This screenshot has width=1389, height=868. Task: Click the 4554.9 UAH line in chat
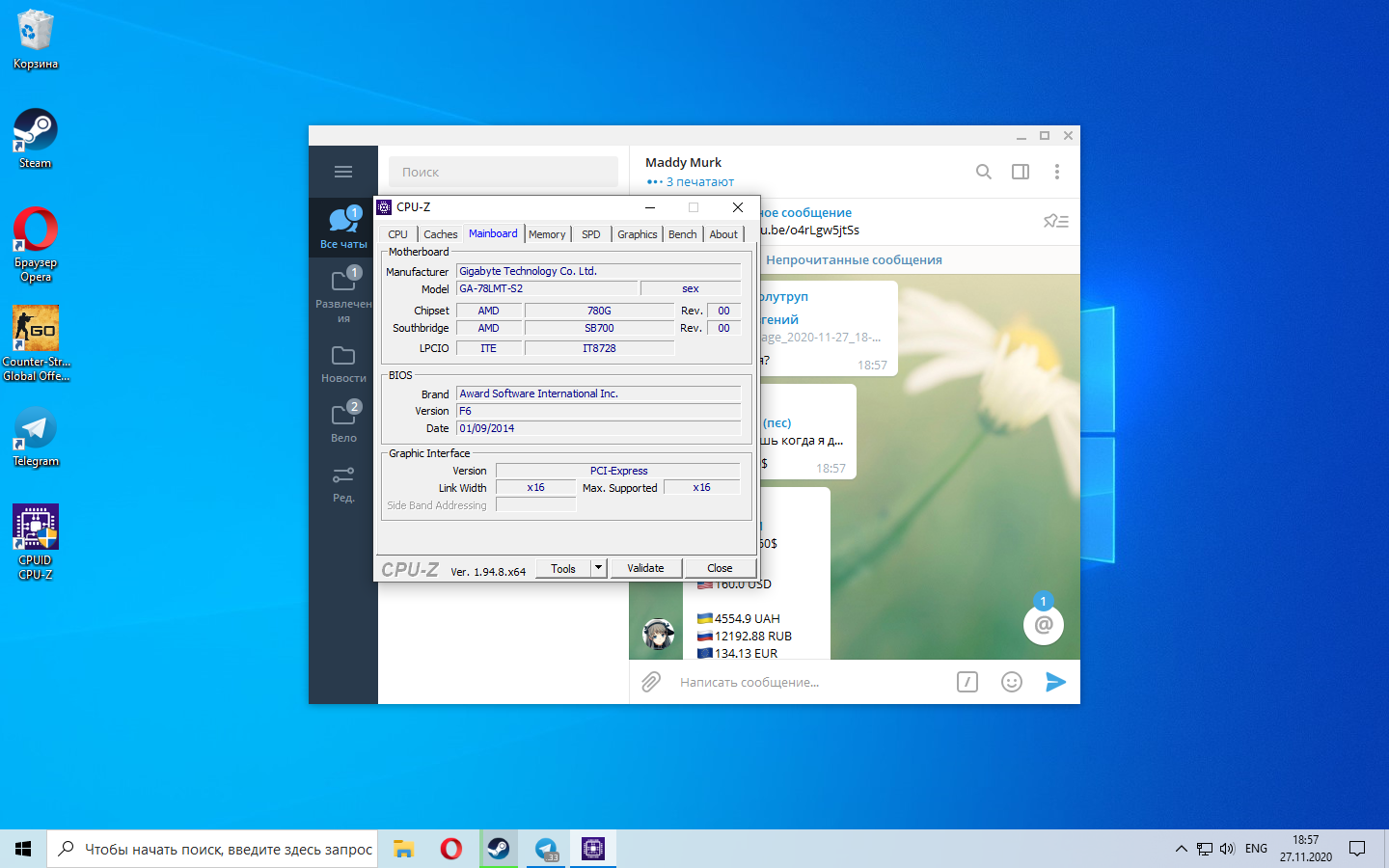coord(739,619)
